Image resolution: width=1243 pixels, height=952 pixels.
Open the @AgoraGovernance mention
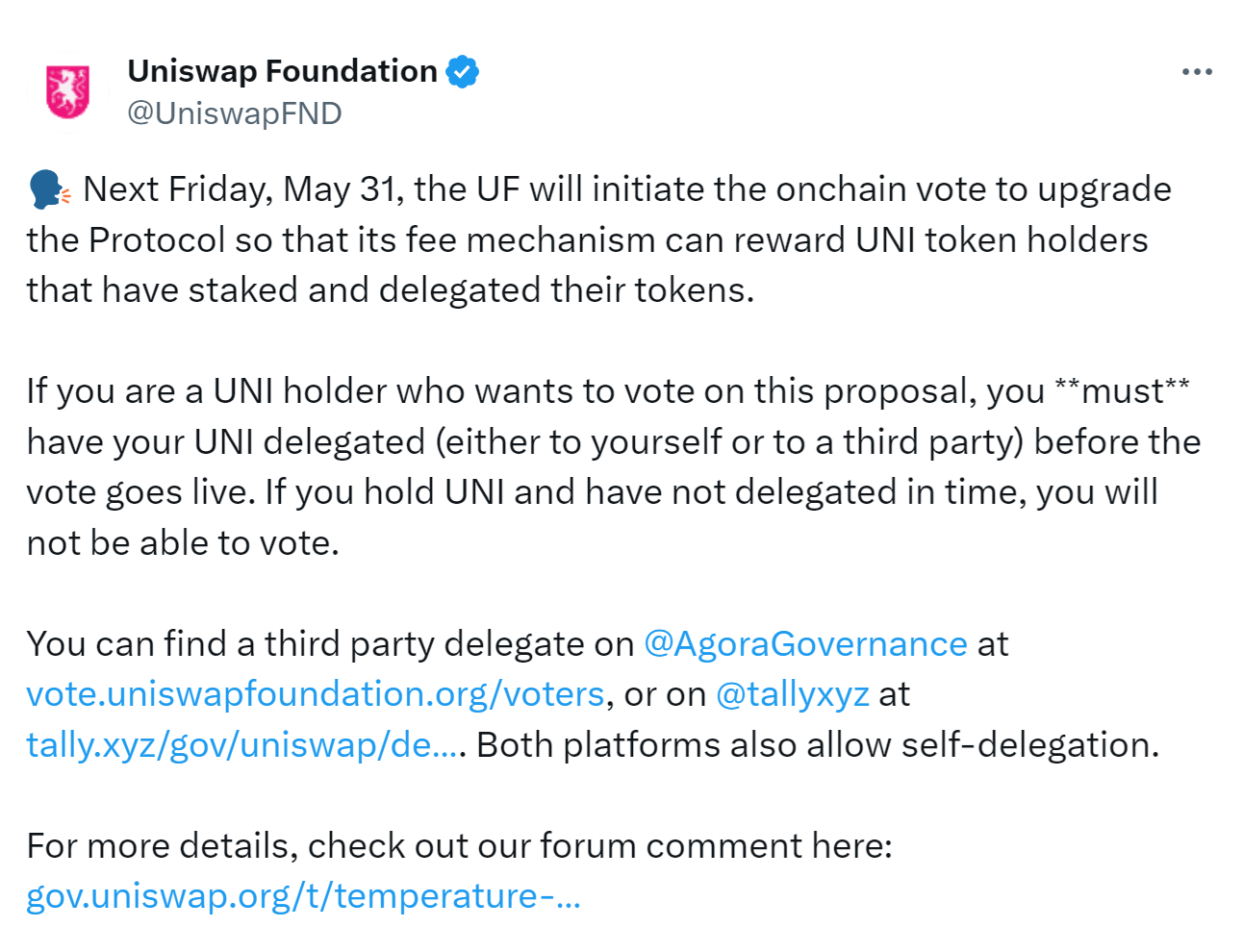pos(805,644)
